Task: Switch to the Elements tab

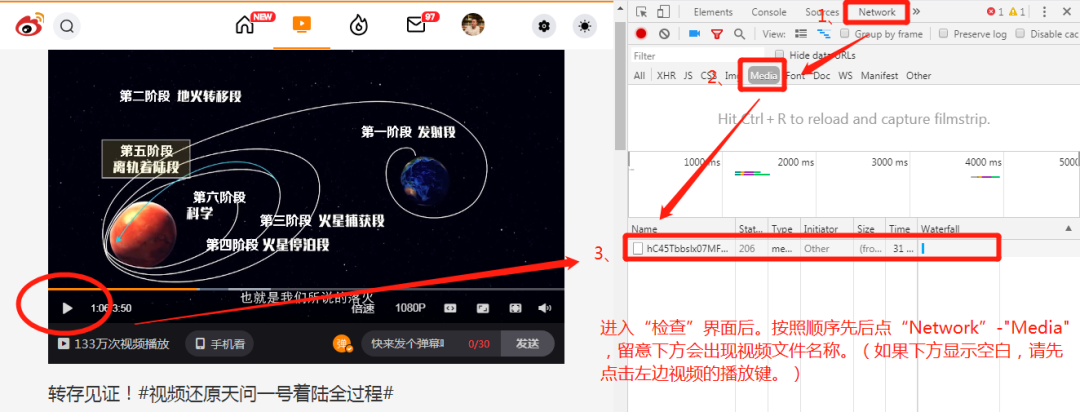Action: [713, 12]
